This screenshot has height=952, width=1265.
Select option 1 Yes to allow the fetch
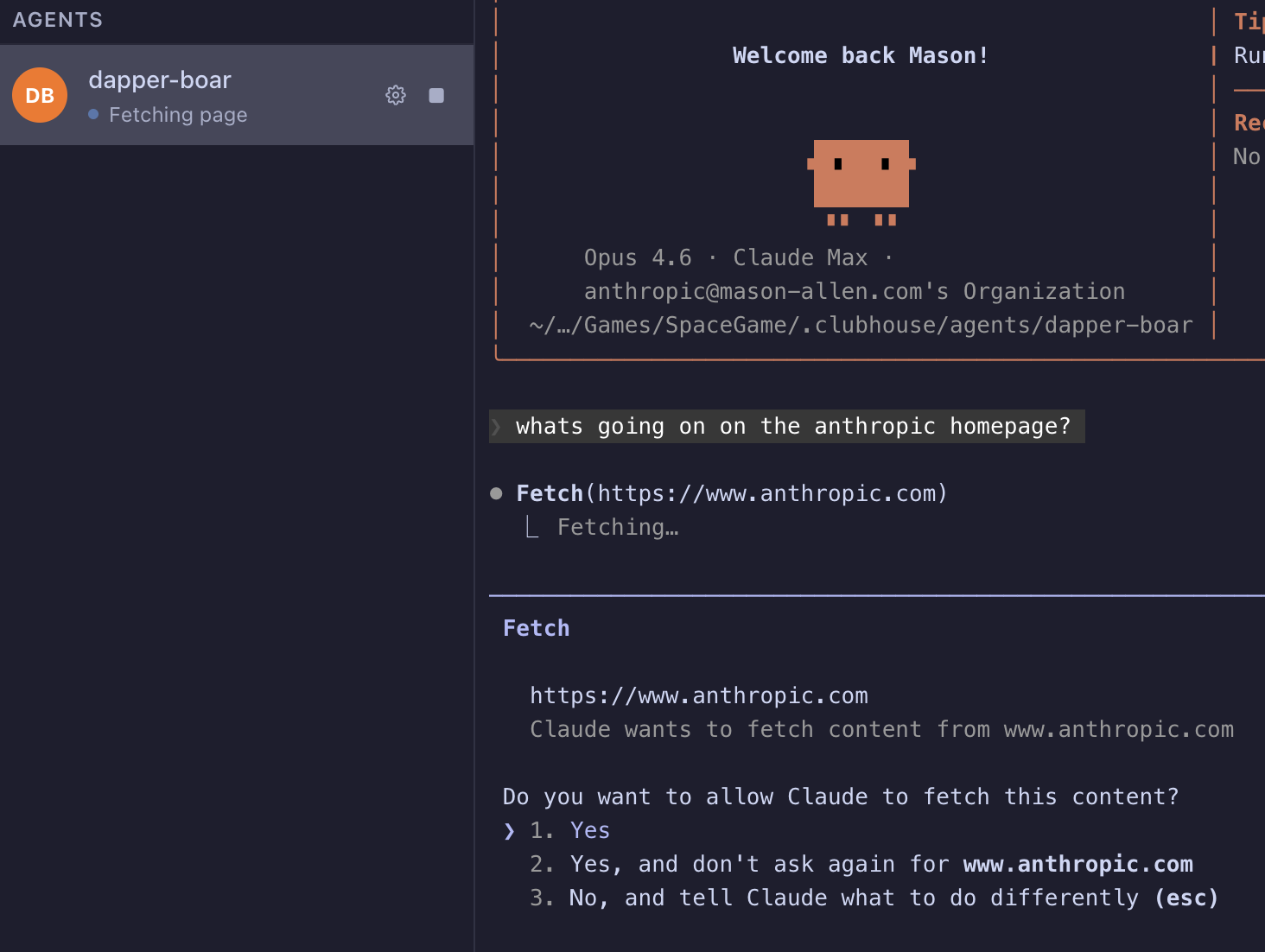(x=588, y=830)
